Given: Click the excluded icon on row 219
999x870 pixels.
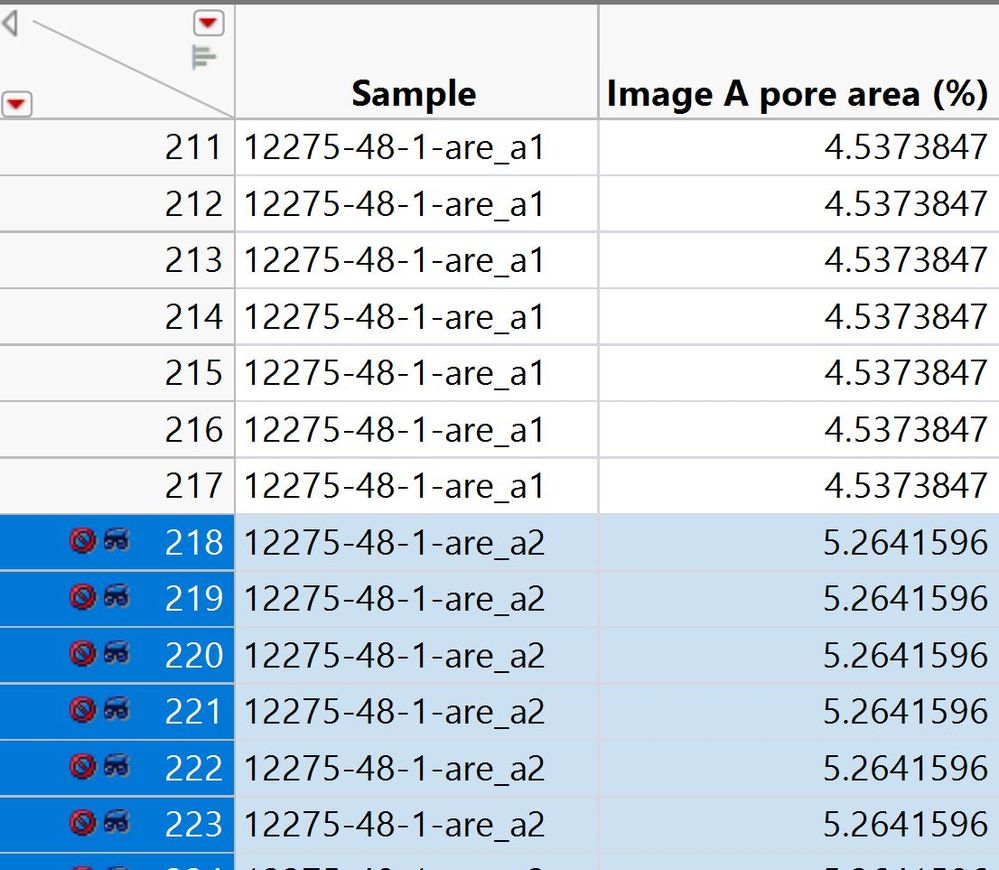Looking at the screenshot, I should point(83,597).
